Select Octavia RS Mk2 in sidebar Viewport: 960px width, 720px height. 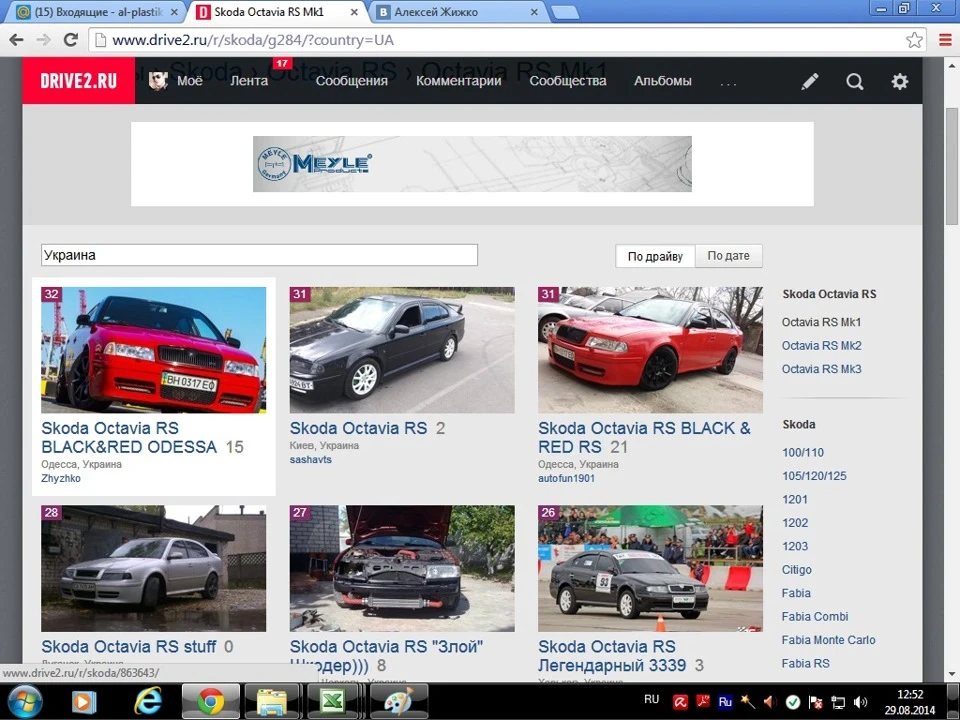coord(822,346)
